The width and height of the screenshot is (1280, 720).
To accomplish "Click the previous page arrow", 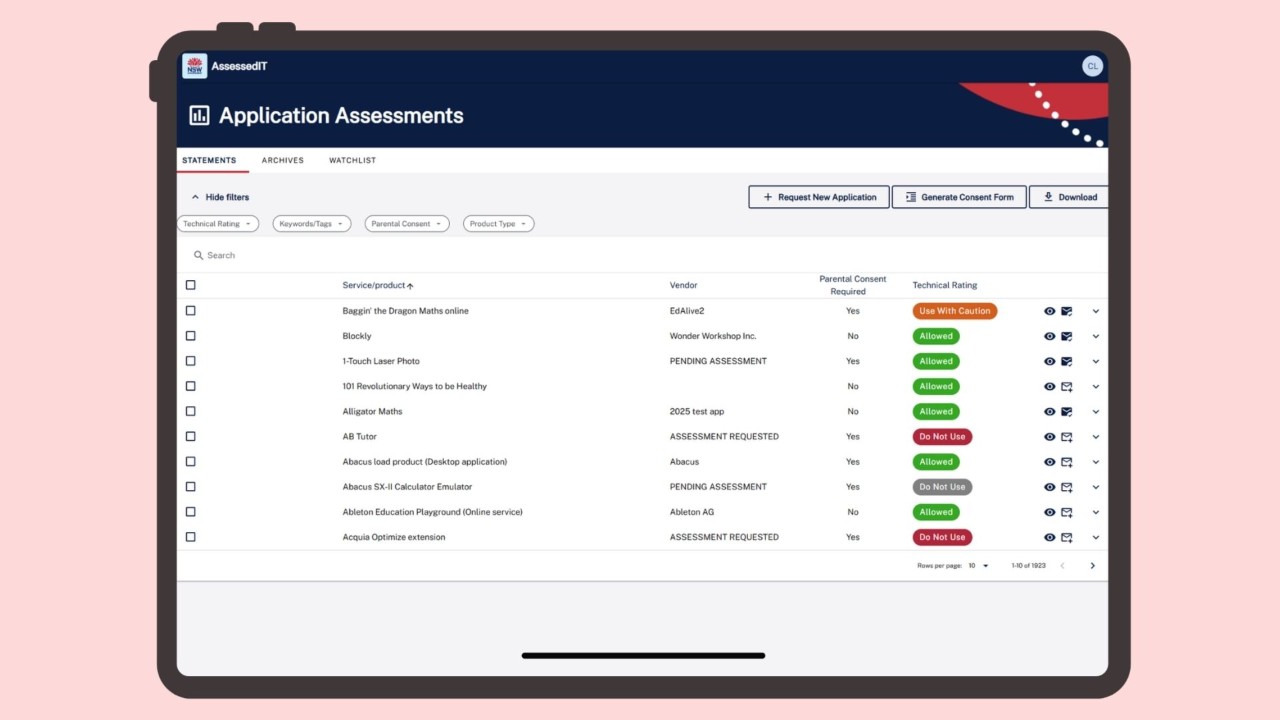I will 1062,566.
